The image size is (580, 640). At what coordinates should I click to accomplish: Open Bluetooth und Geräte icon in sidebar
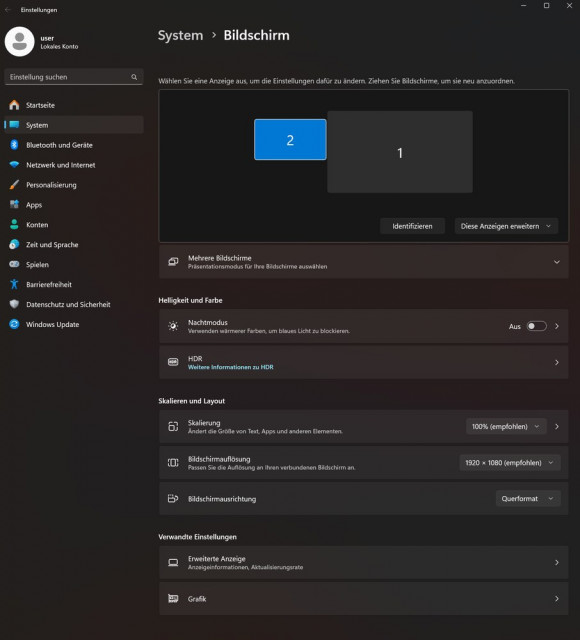click(14, 145)
